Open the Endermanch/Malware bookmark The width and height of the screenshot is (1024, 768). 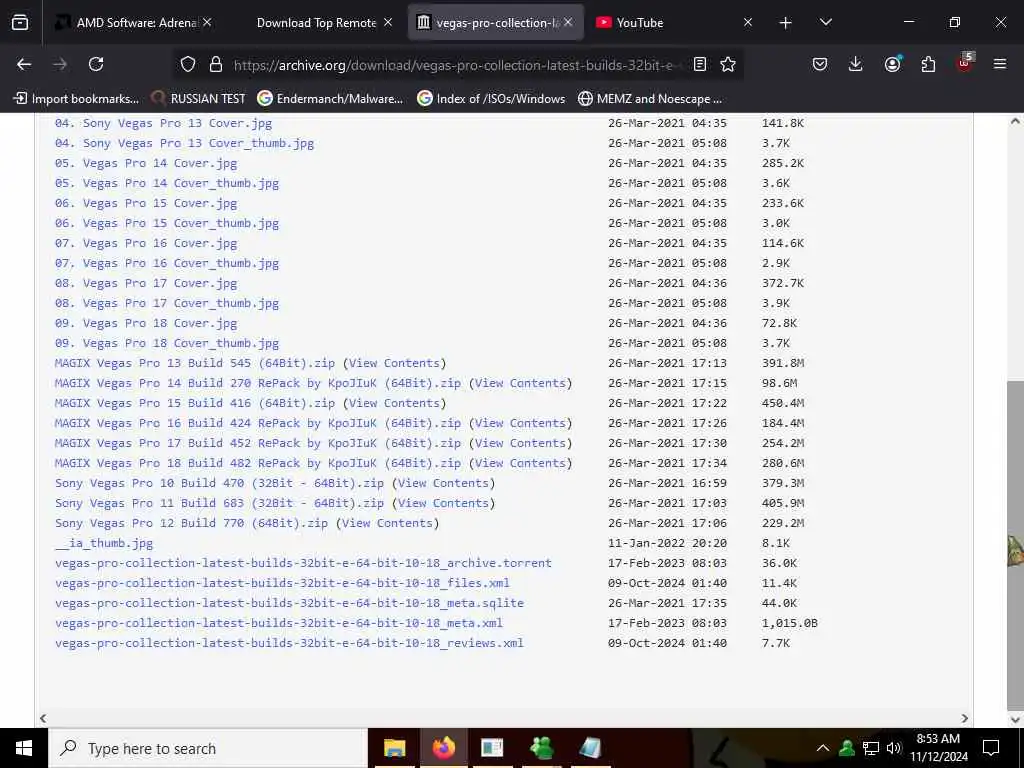(x=330, y=99)
